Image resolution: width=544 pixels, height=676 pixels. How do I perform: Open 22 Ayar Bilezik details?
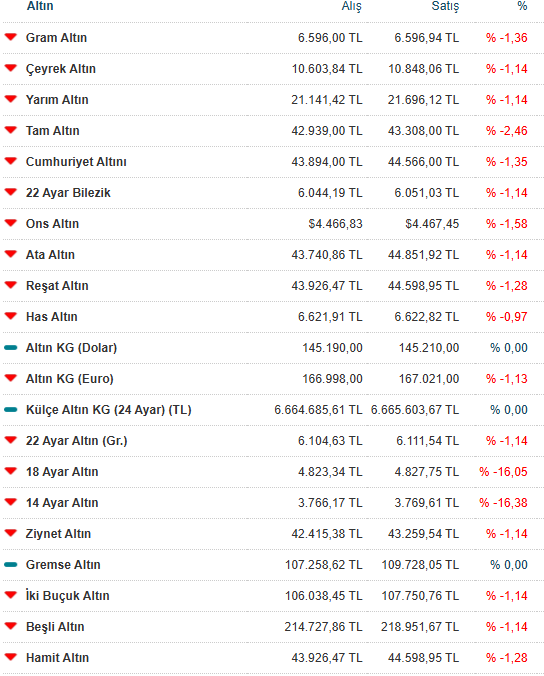(x=68, y=193)
